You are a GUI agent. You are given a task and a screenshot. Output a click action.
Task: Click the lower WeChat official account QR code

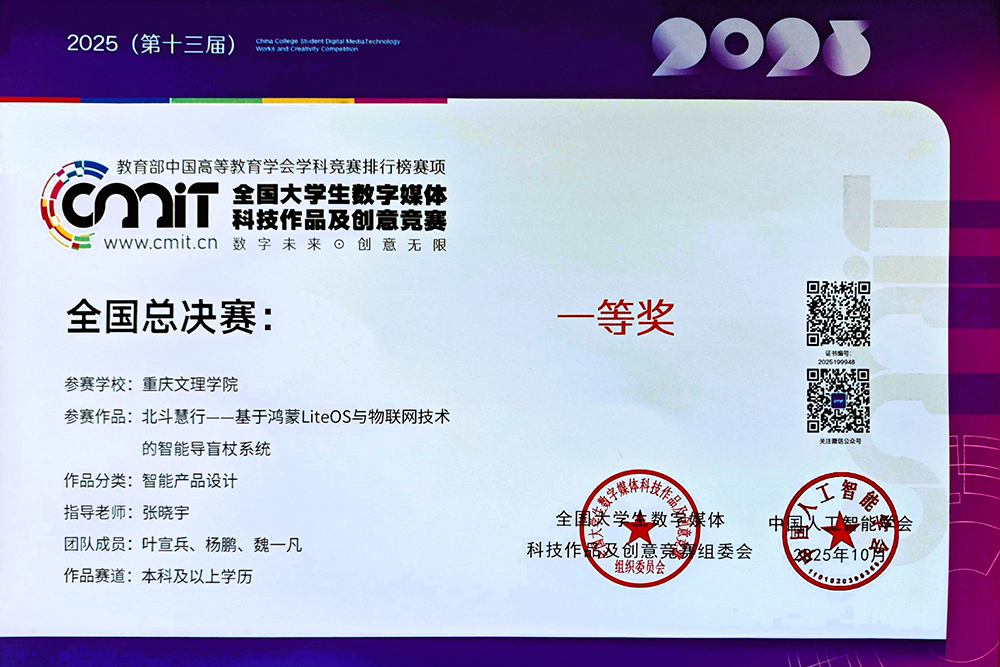(837, 399)
